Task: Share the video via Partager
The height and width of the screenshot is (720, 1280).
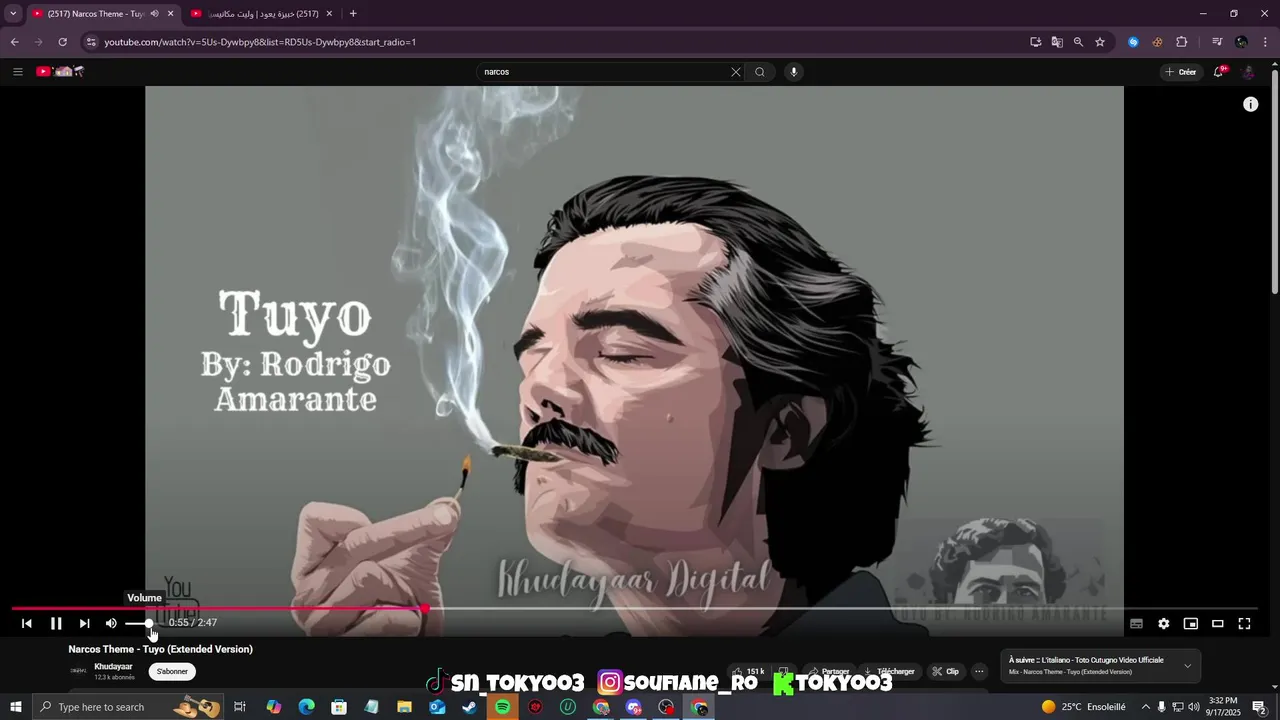Action: [x=829, y=672]
